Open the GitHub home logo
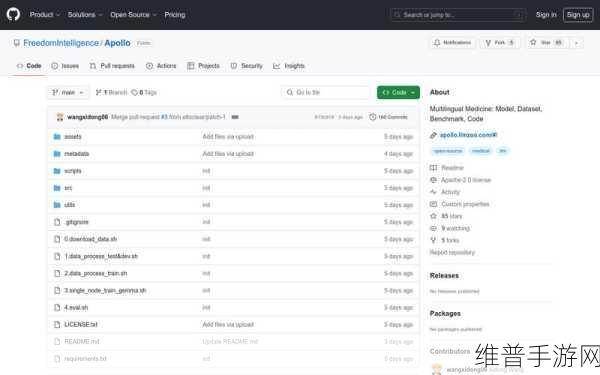 tap(13, 15)
